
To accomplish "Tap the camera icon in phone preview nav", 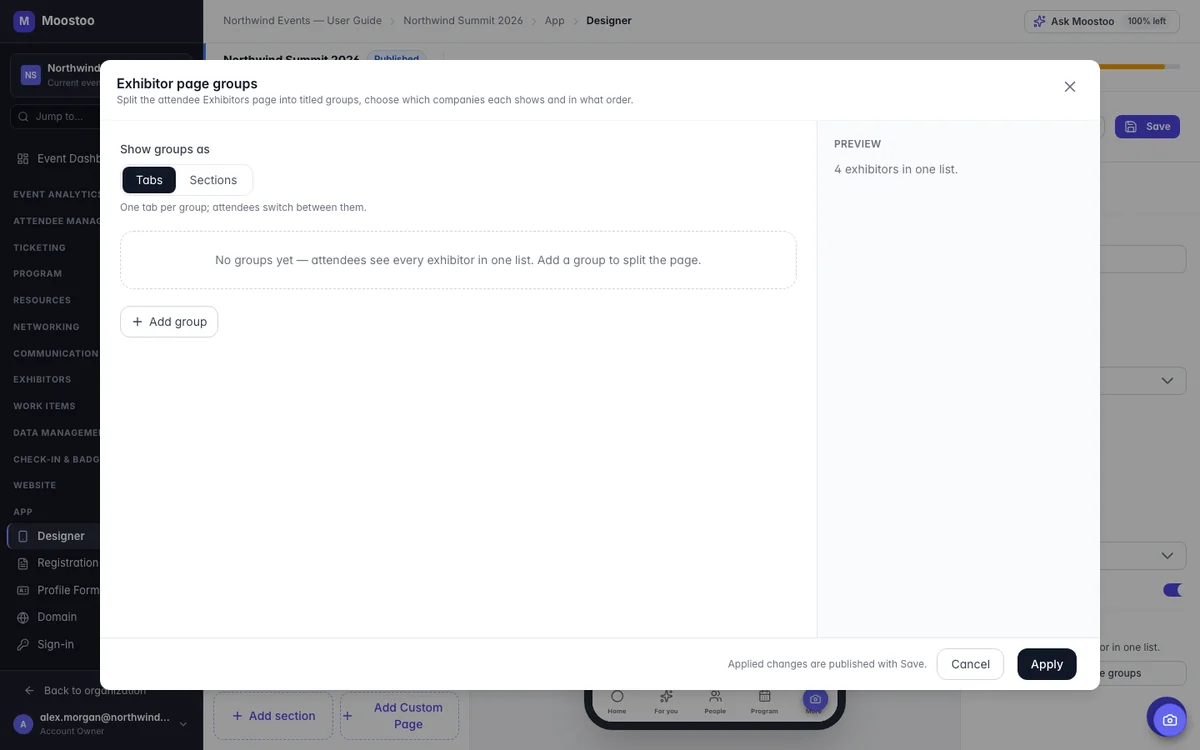I will pyautogui.click(x=815, y=699).
